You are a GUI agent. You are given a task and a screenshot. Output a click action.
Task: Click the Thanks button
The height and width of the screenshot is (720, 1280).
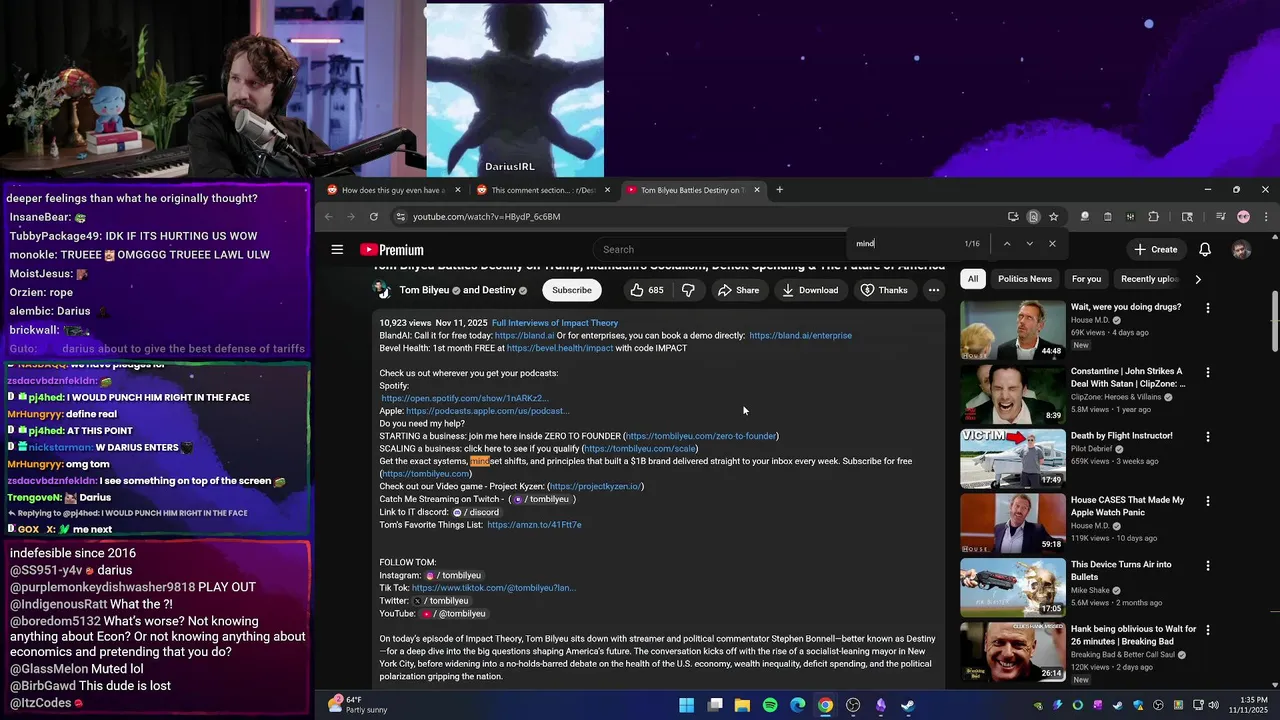884,290
